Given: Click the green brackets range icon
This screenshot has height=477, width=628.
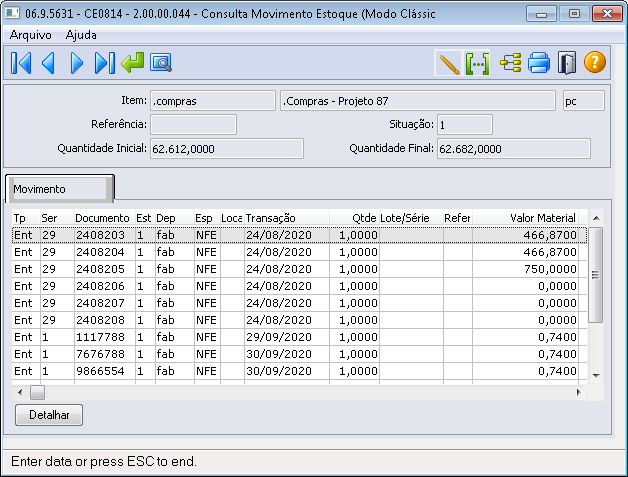Looking at the screenshot, I should (477, 63).
